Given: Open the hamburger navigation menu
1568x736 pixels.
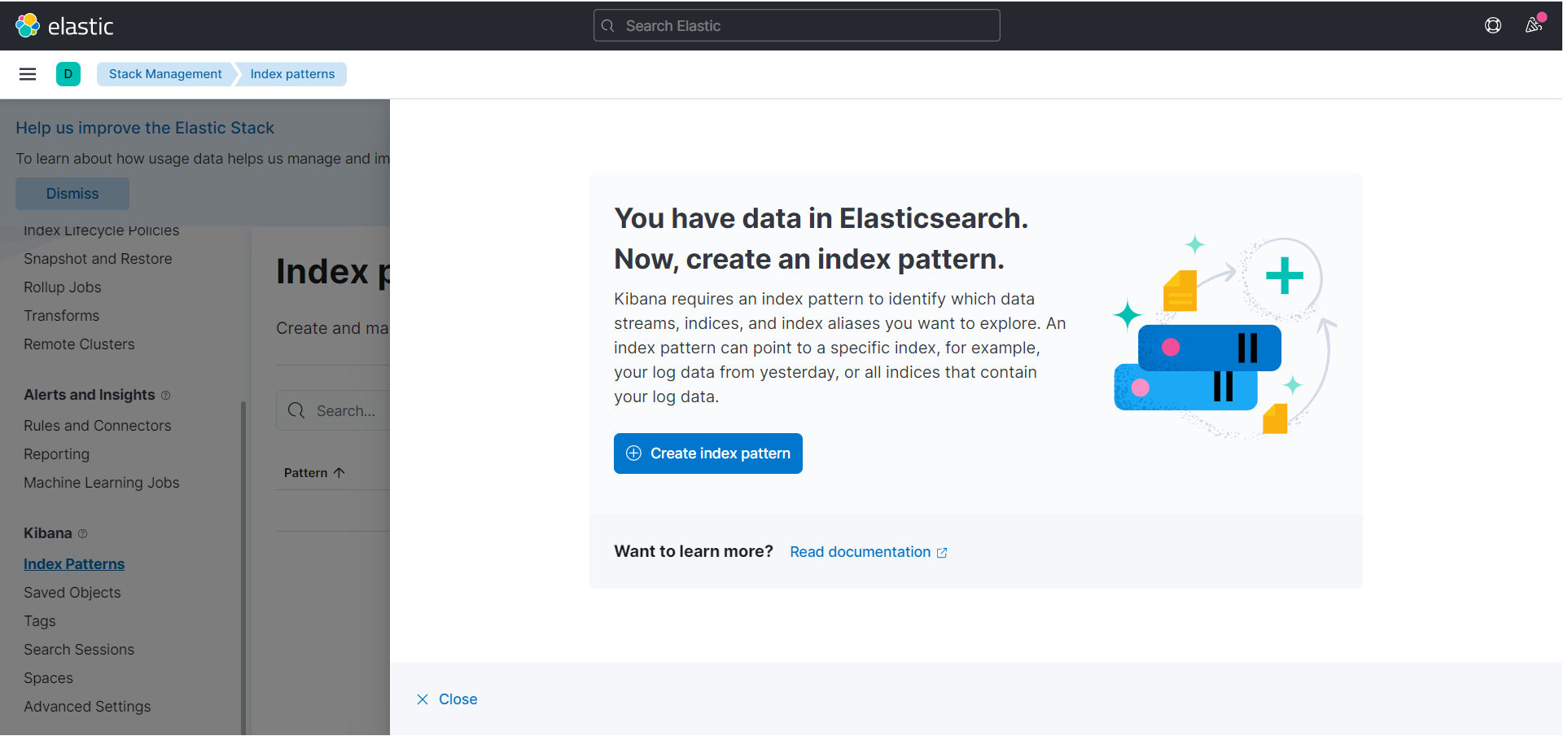Looking at the screenshot, I should (28, 74).
